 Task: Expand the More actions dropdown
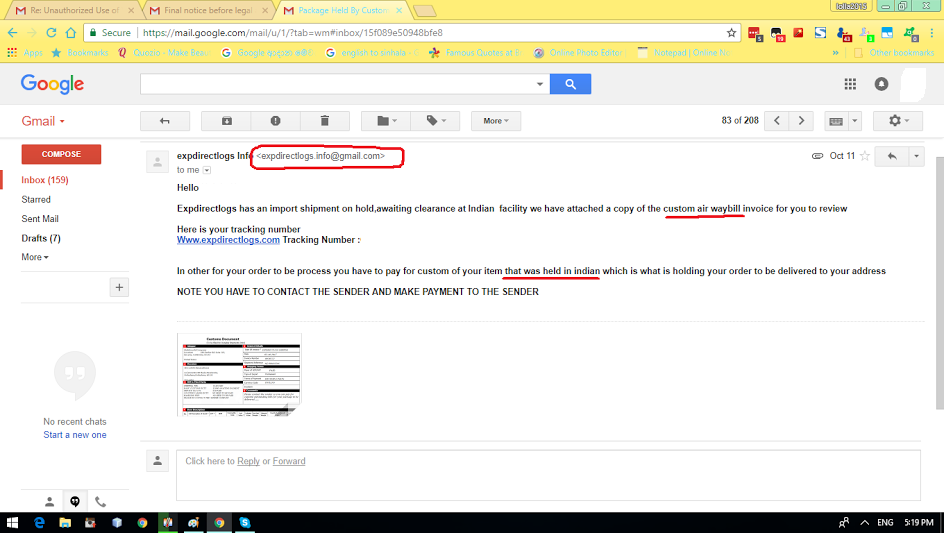point(495,121)
